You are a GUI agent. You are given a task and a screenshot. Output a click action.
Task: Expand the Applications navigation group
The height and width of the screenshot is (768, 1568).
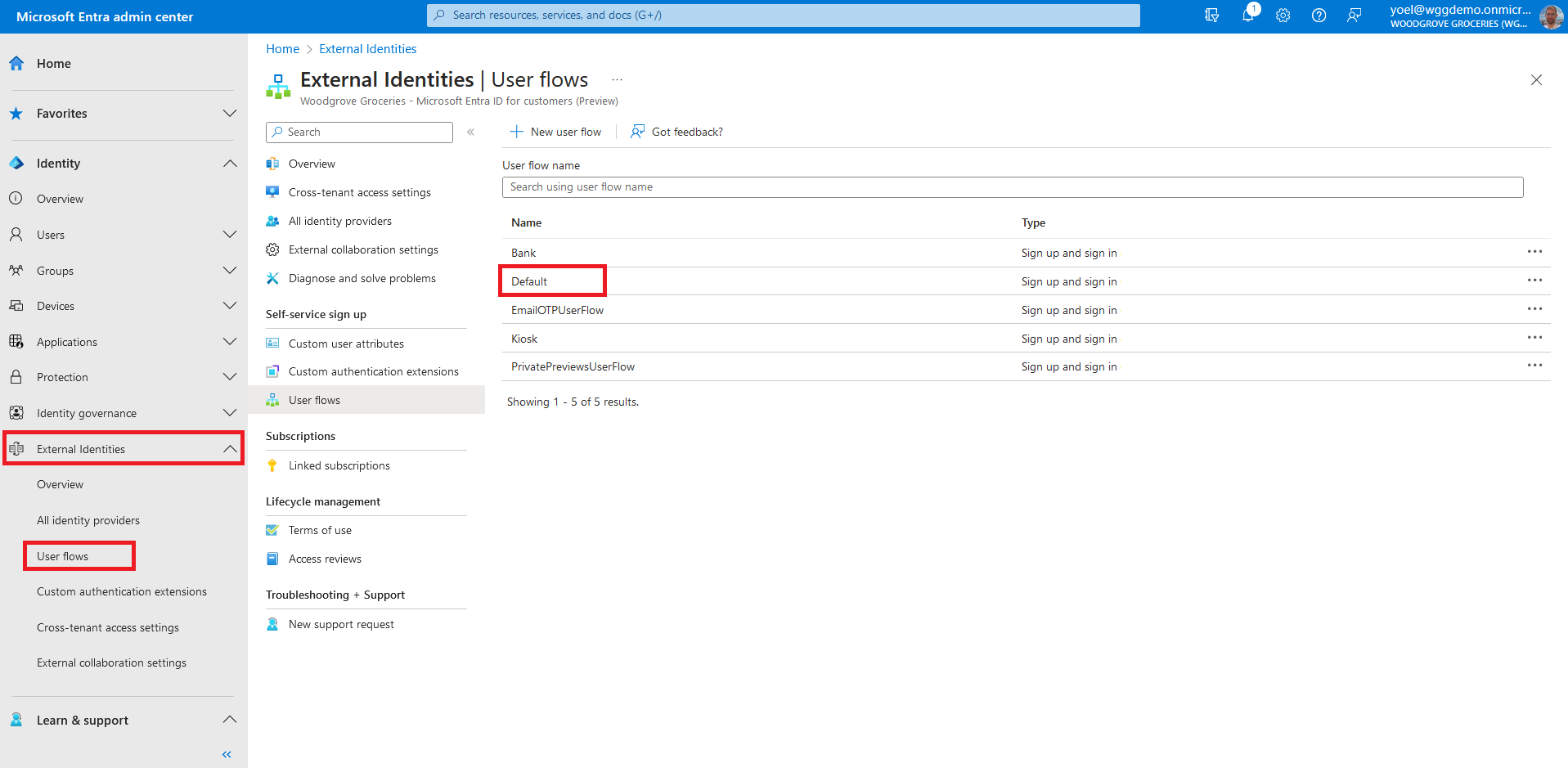click(x=230, y=342)
